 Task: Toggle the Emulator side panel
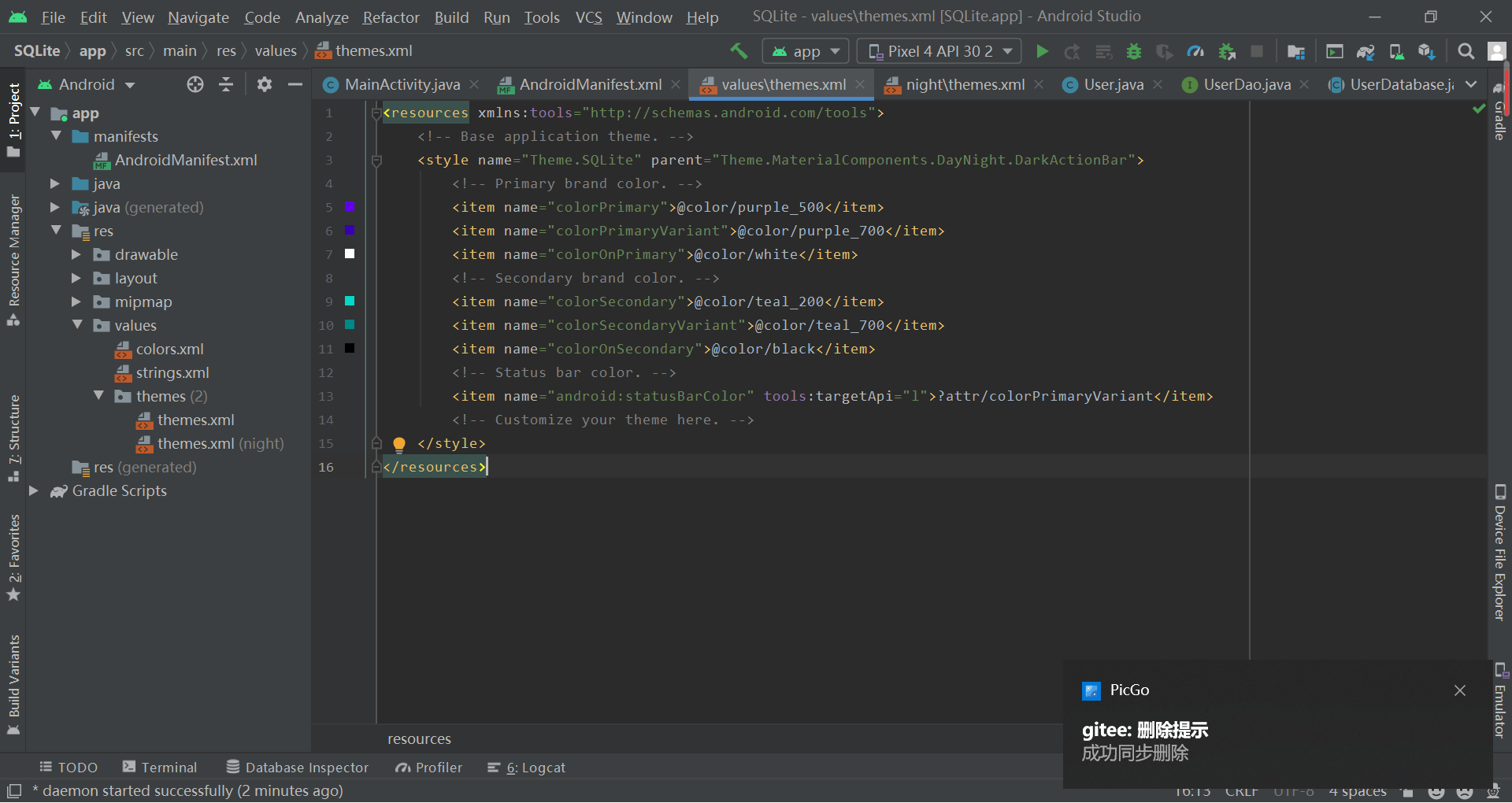click(1500, 701)
